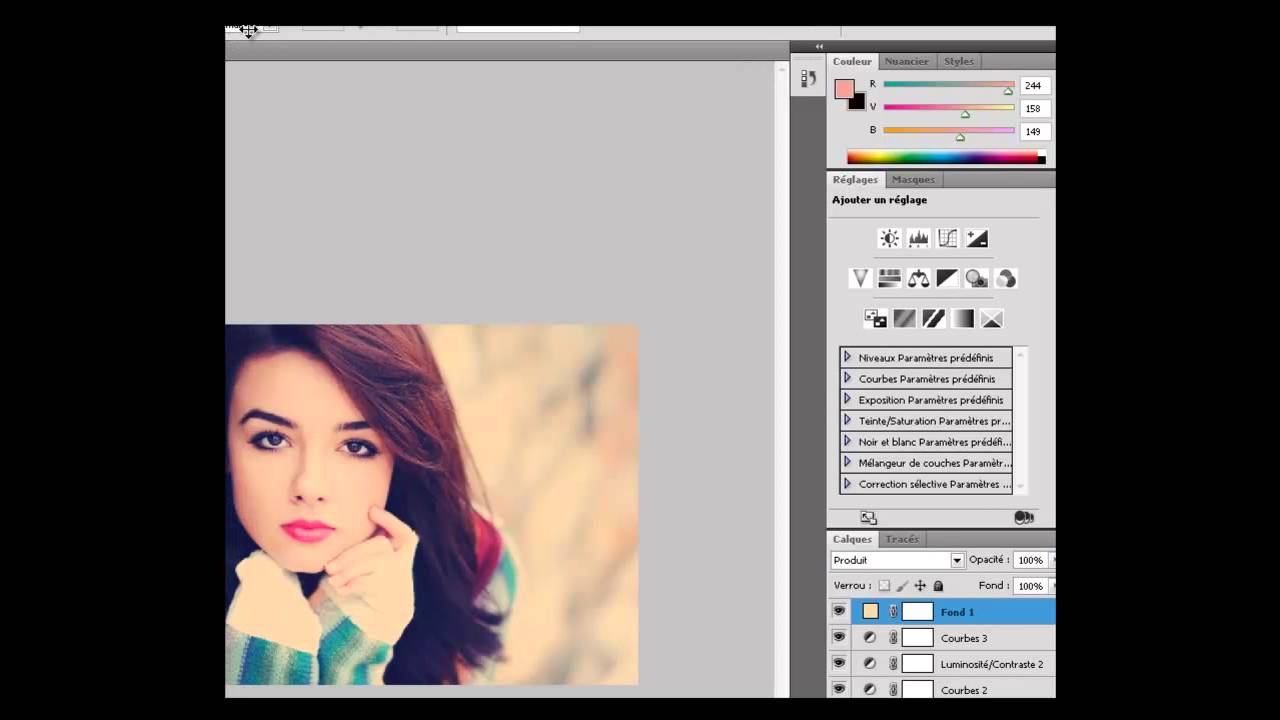The width and height of the screenshot is (1280, 720).
Task: Add a Posterize adjustment icon
Action: click(904, 318)
